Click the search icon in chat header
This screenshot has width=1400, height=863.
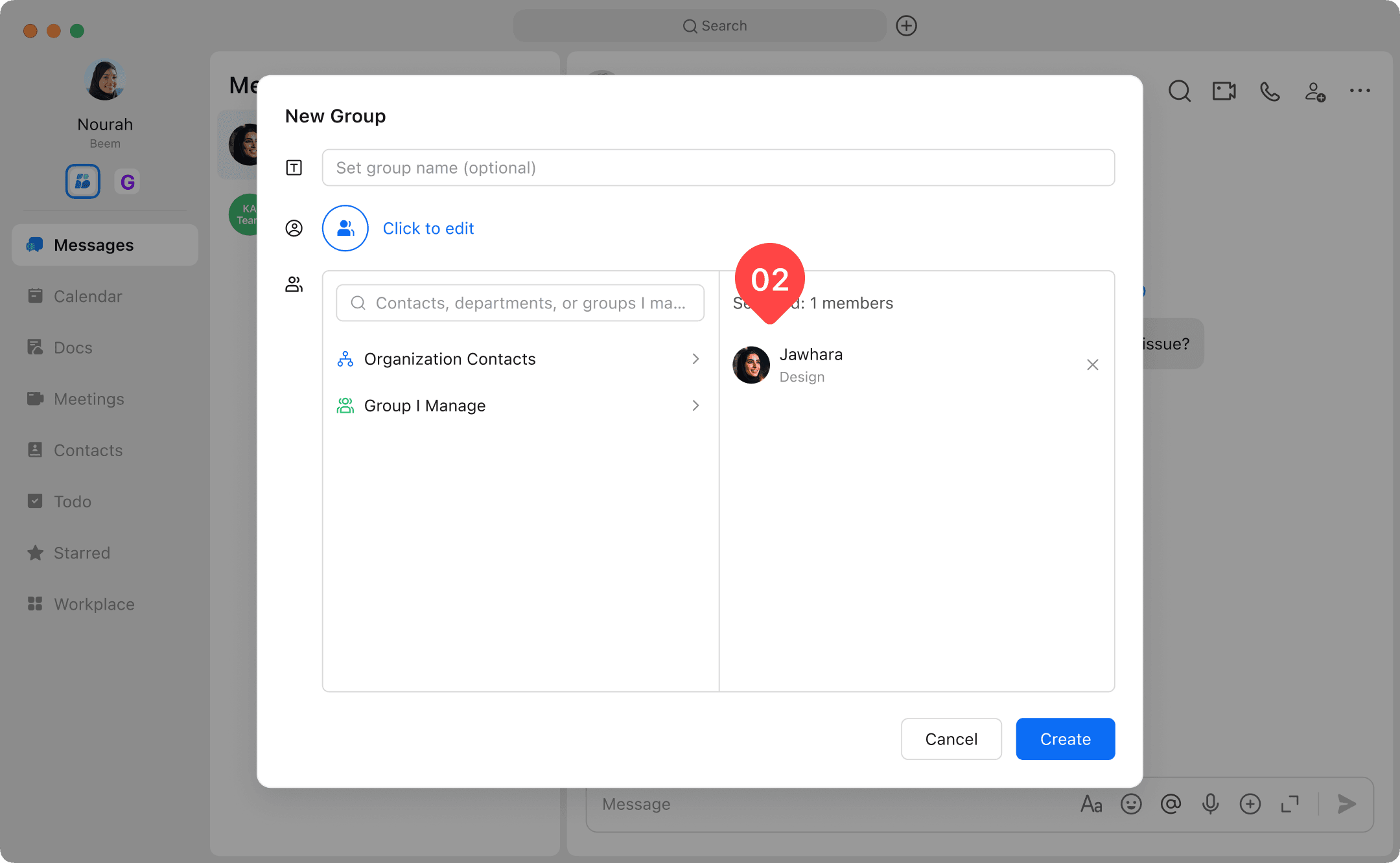[x=1179, y=91]
